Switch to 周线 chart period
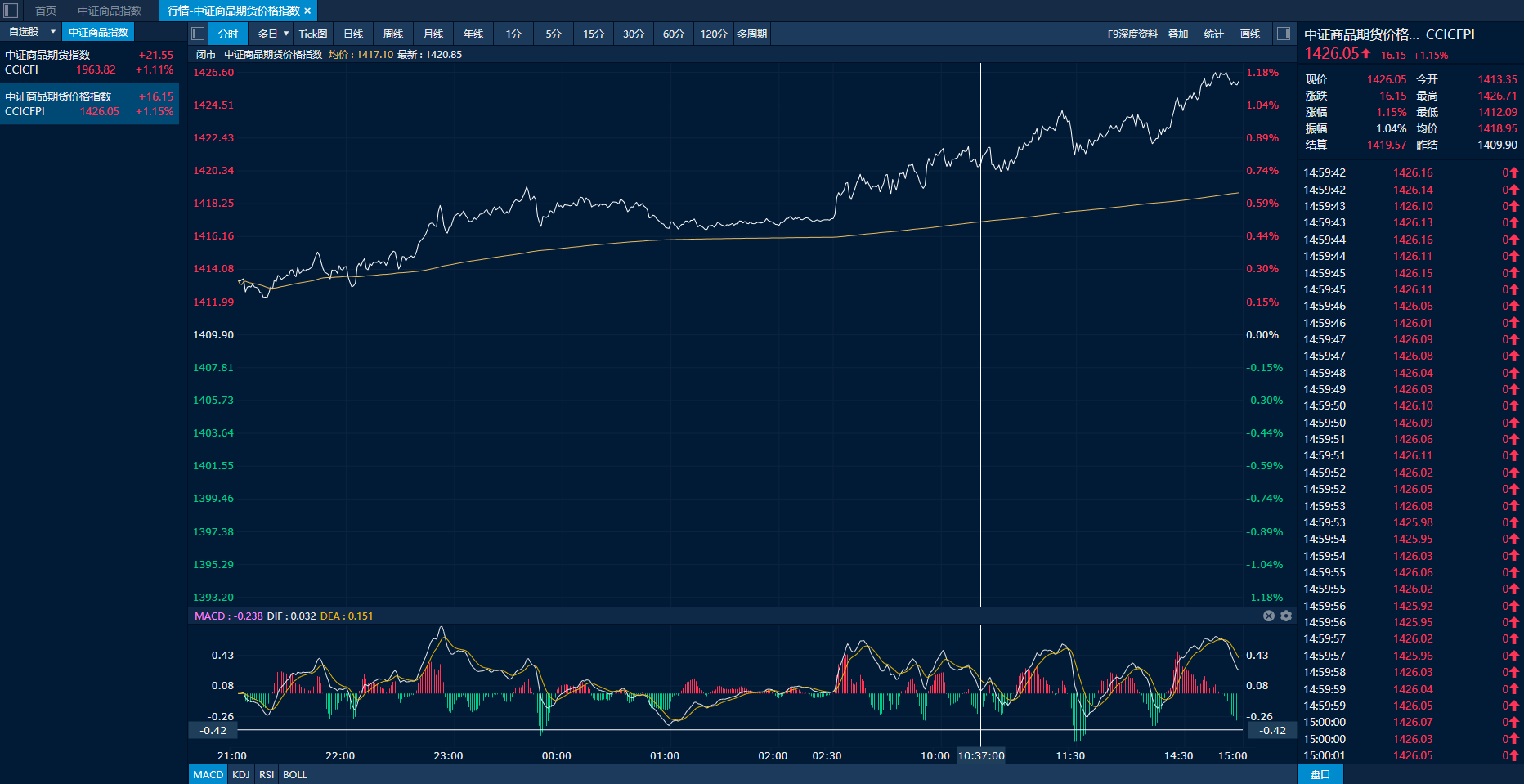The height and width of the screenshot is (784, 1524). tap(393, 34)
